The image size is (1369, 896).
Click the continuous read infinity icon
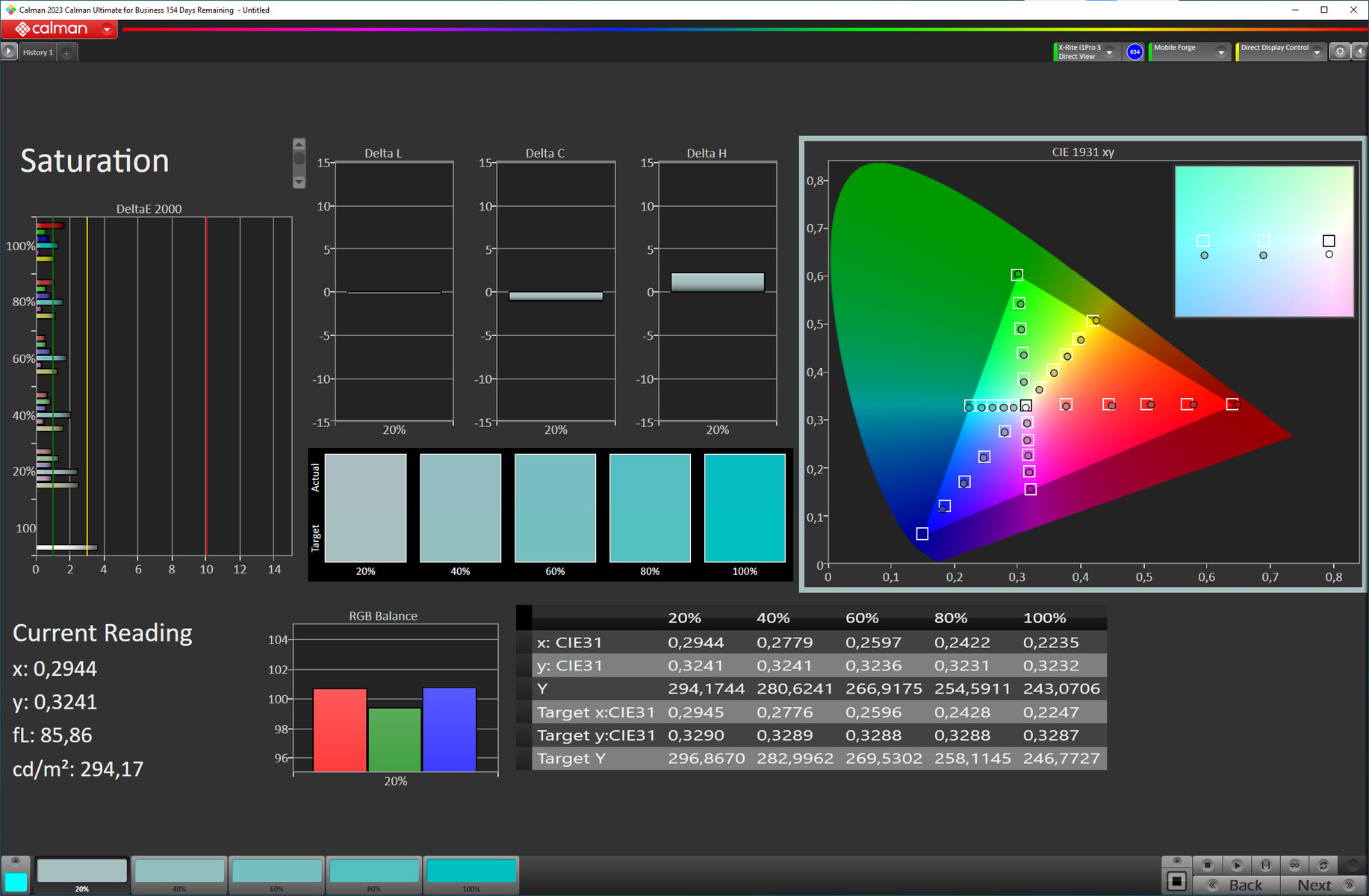point(1294,865)
